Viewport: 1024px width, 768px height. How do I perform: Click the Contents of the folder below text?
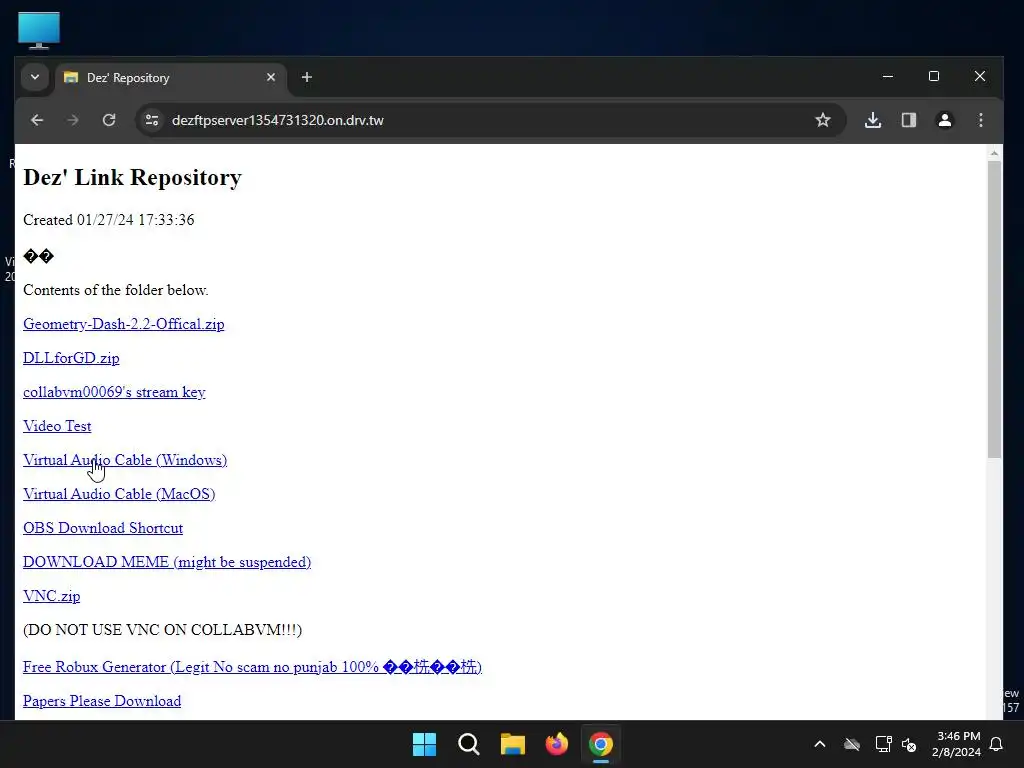(116, 290)
